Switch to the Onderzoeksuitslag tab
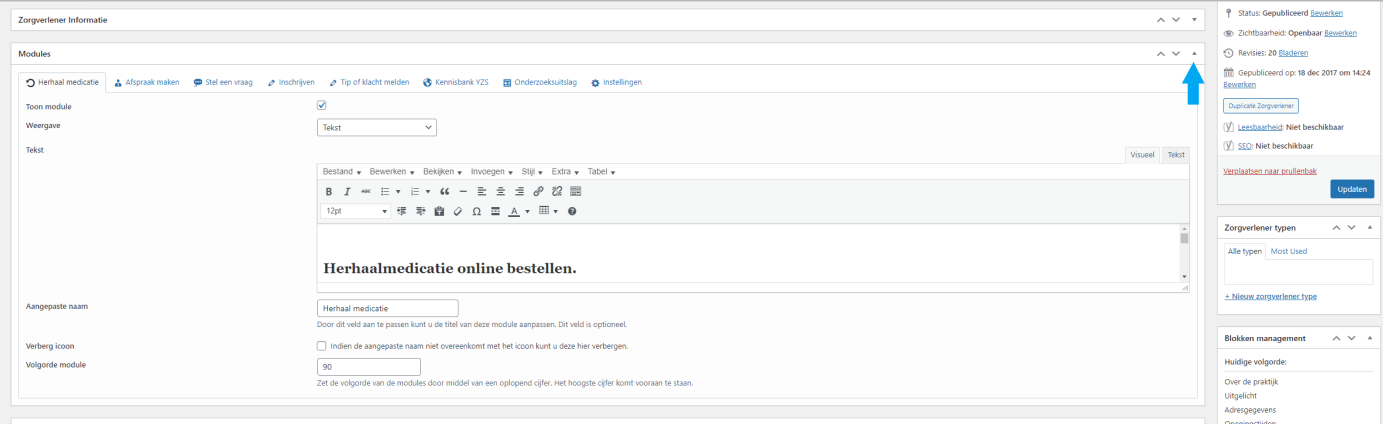This screenshot has height=424, width=1383. click(540, 82)
